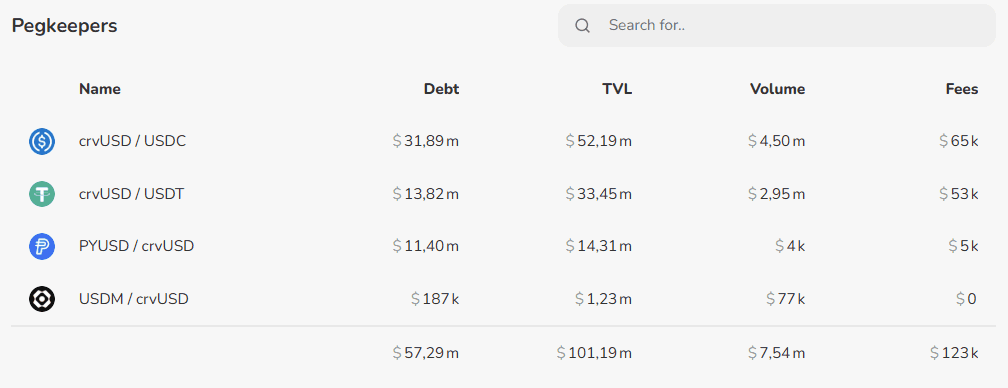Click the Tether USDT coin icon

tap(42, 194)
